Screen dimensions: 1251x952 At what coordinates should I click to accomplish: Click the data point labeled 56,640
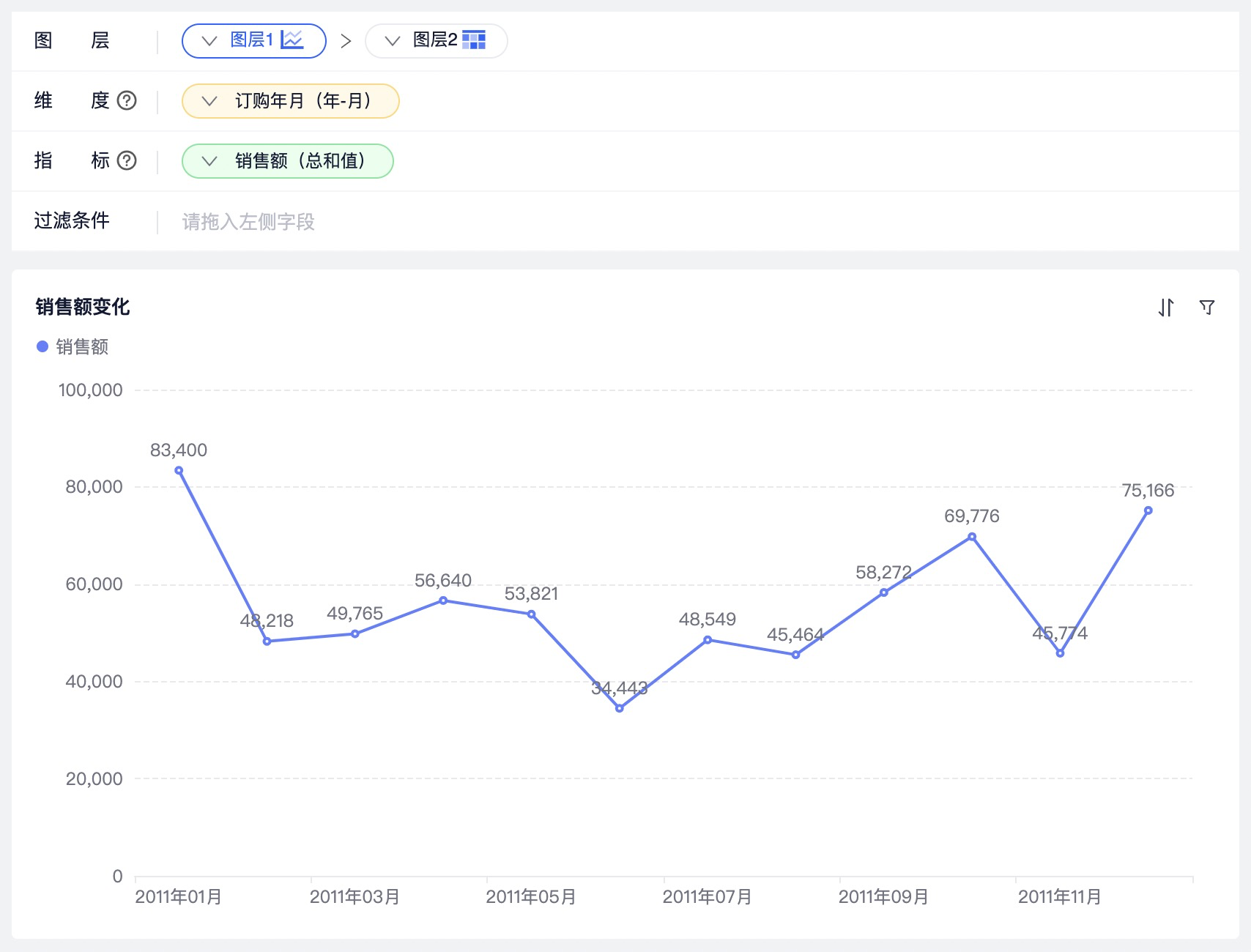coord(443,600)
